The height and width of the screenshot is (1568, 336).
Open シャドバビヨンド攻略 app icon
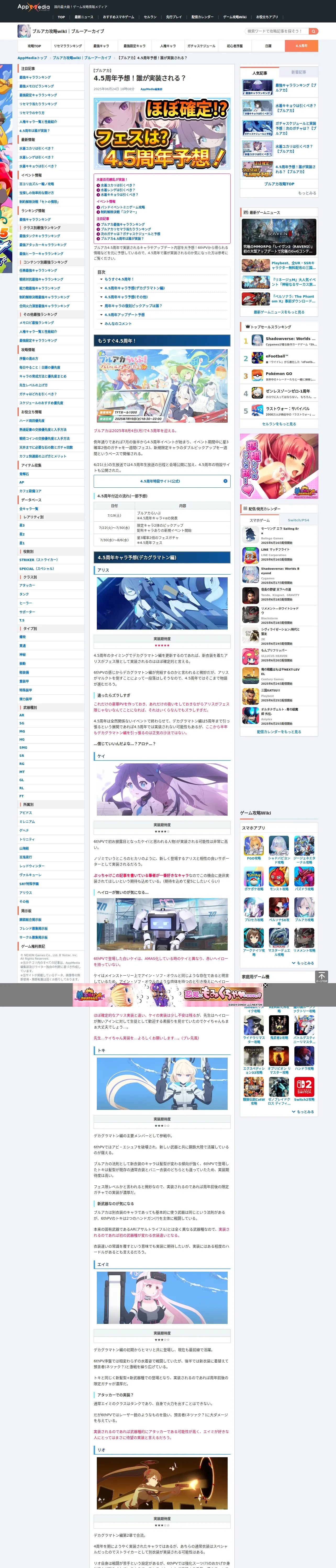click(x=279, y=845)
